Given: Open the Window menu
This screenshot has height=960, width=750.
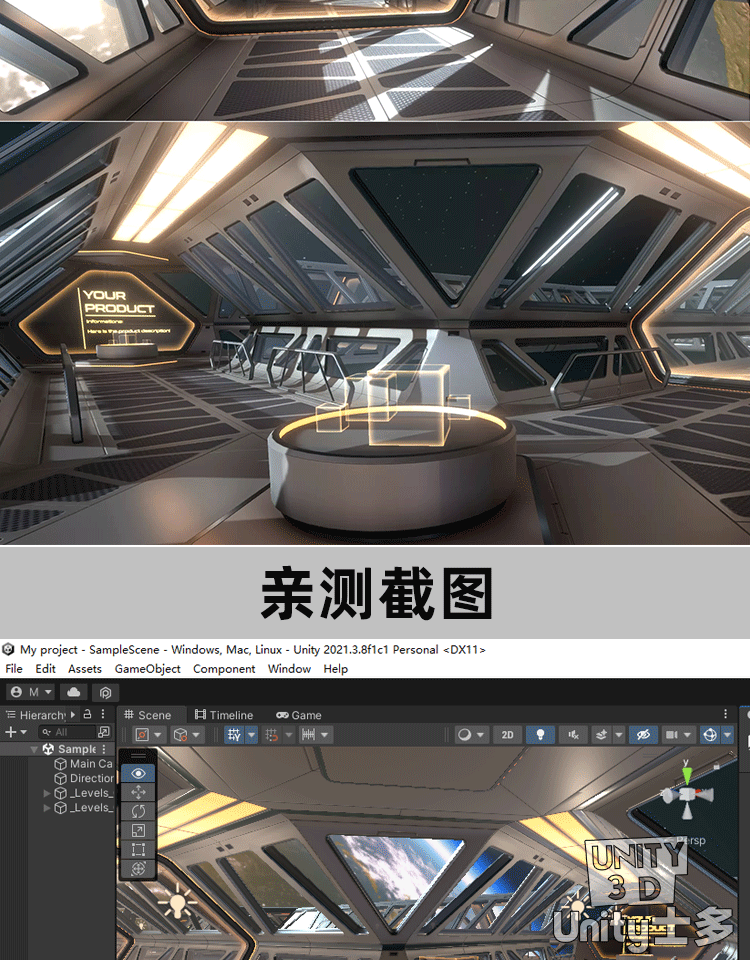Looking at the screenshot, I should [x=289, y=669].
